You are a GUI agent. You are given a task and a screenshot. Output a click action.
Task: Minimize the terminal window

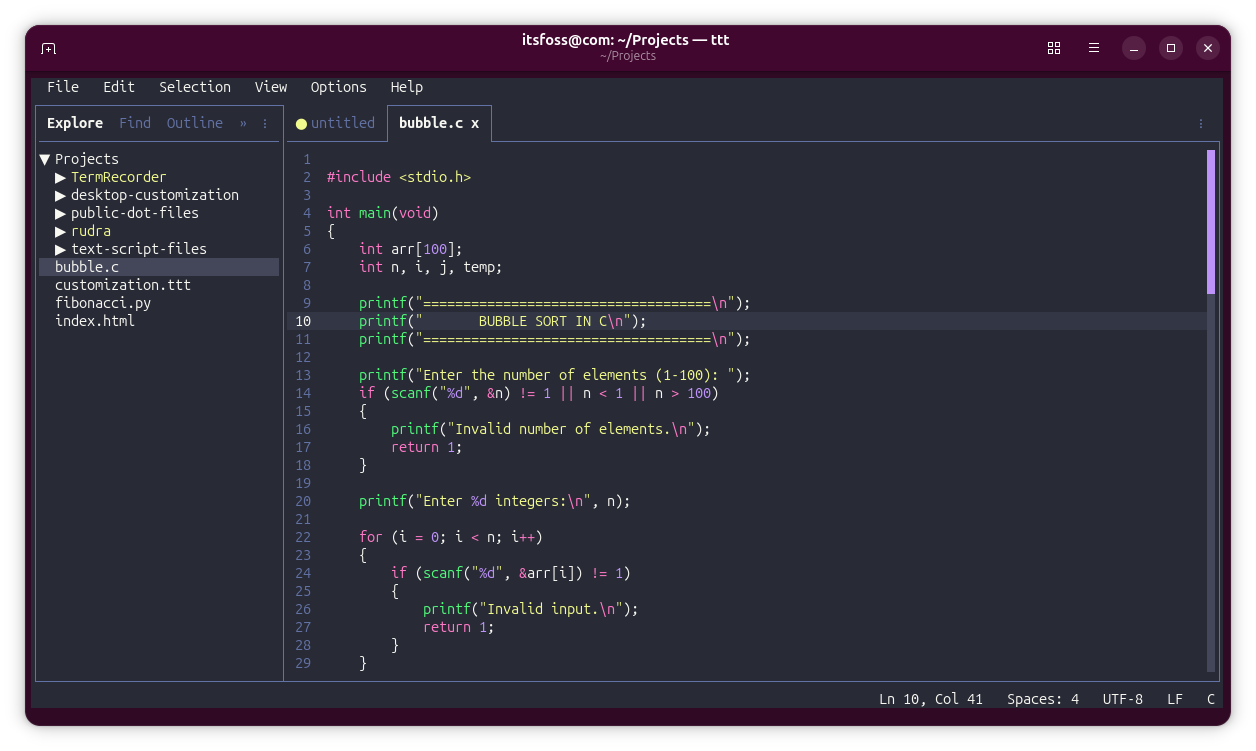click(x=1133, y=48)
